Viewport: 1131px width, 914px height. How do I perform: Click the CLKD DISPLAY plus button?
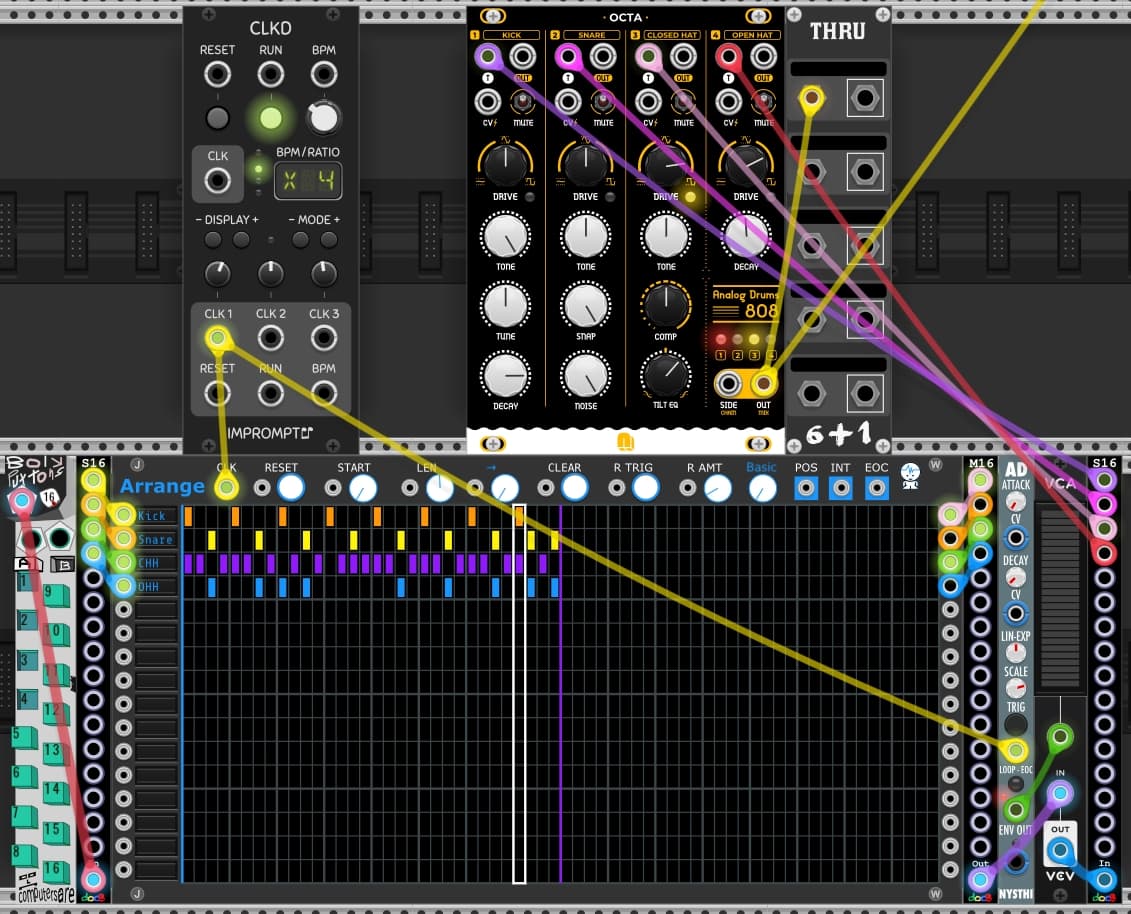[x=241, y=240]
